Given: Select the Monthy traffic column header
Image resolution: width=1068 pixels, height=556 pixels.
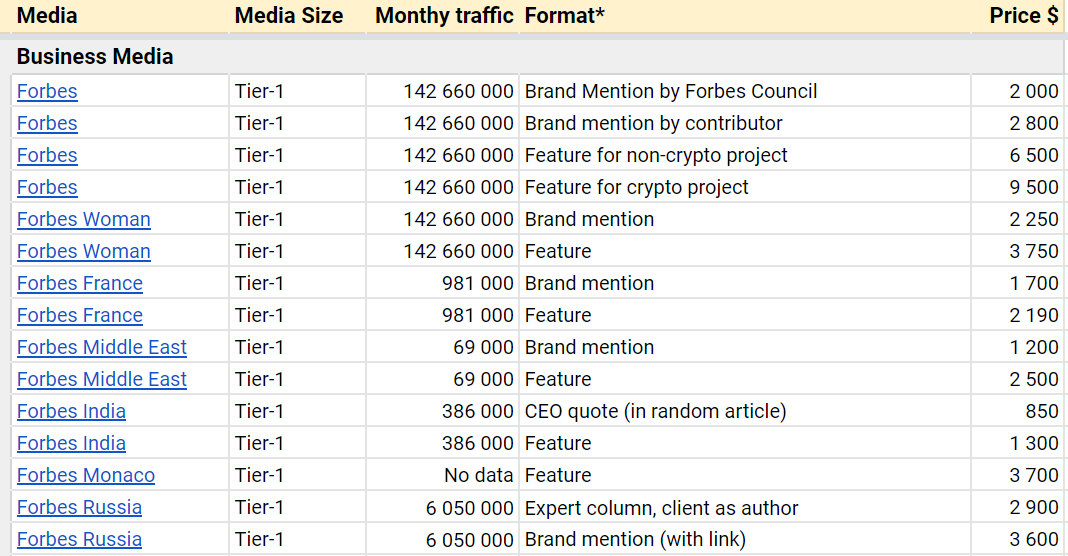Looking at the screenshot, I should click(x=444, y=16).
